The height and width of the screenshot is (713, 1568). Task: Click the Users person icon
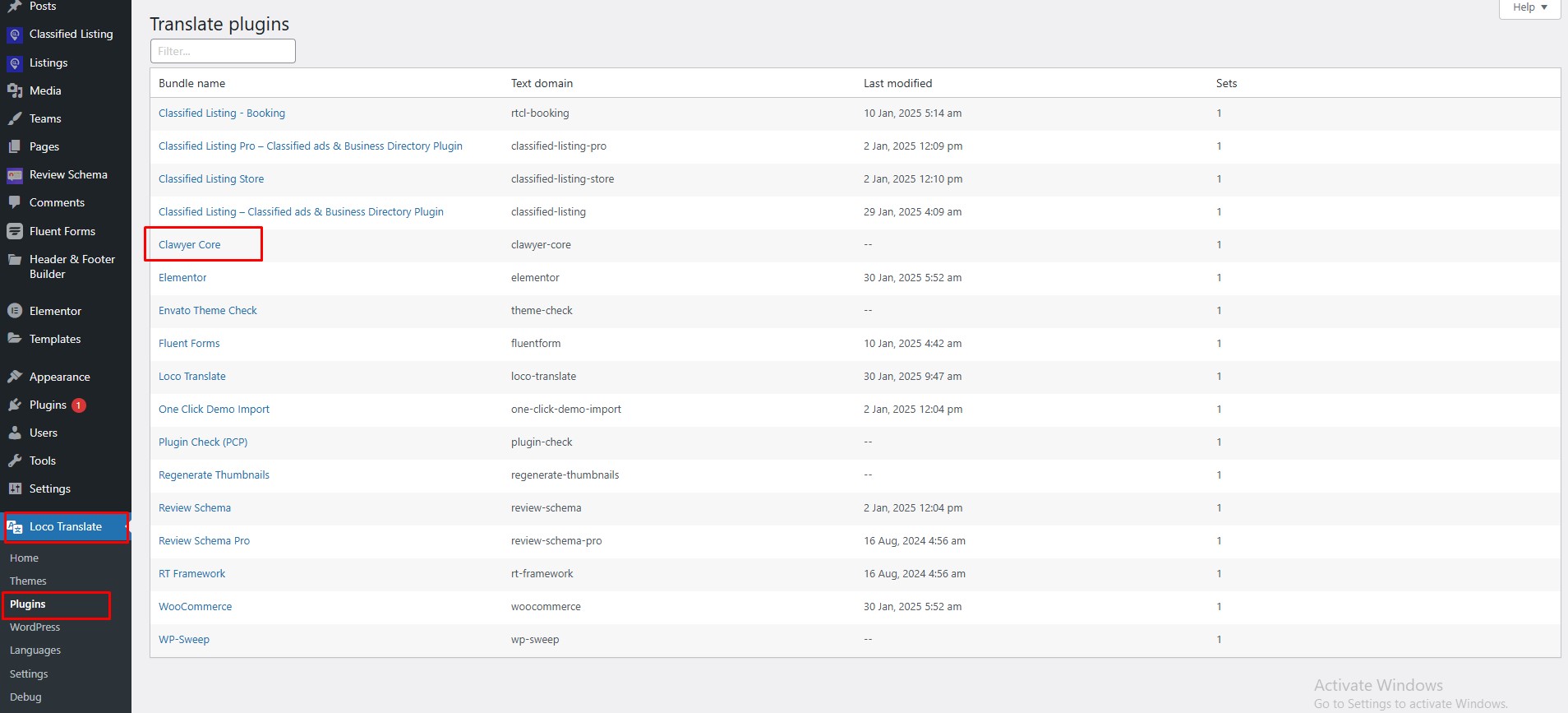point(15,433)
